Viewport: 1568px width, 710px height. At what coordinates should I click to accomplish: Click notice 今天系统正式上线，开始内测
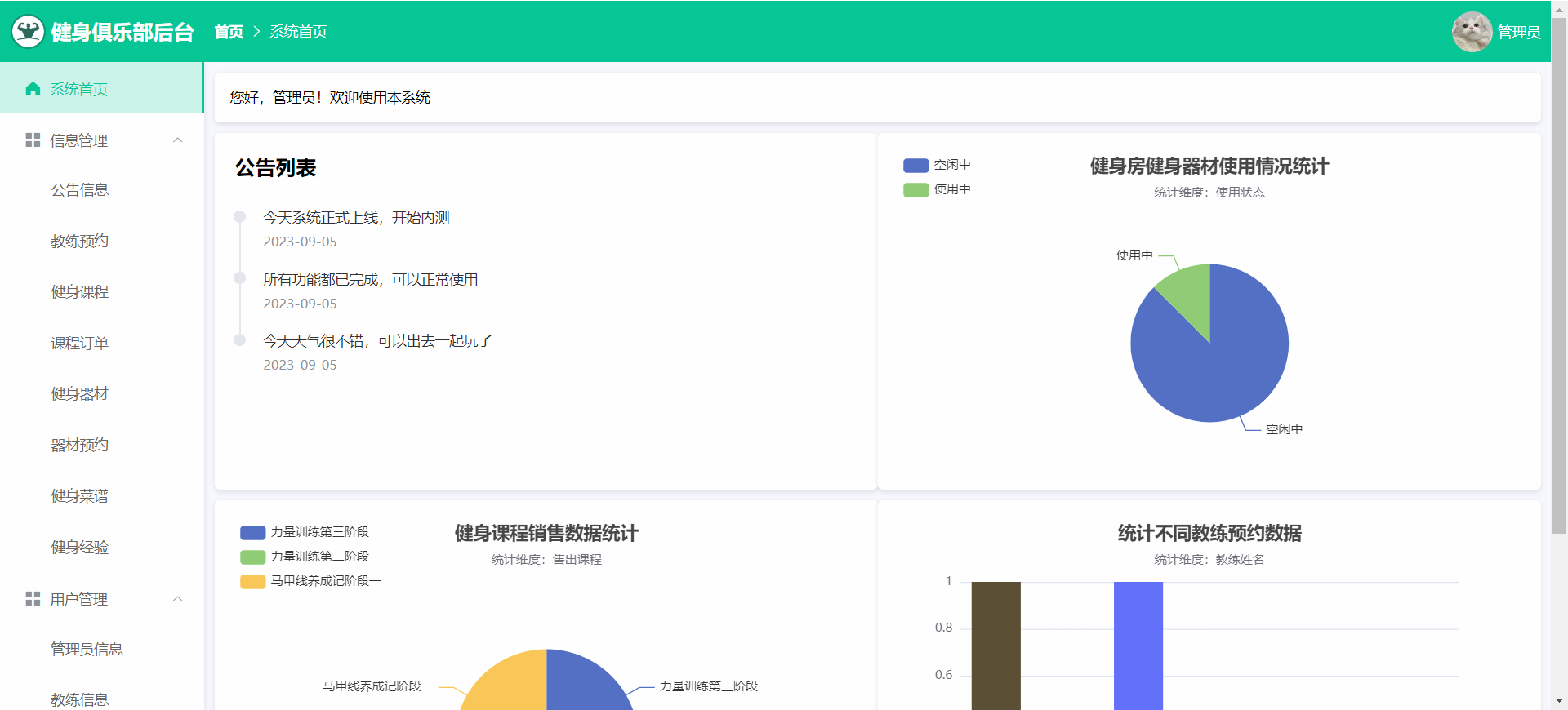click(x=356, y=218)
